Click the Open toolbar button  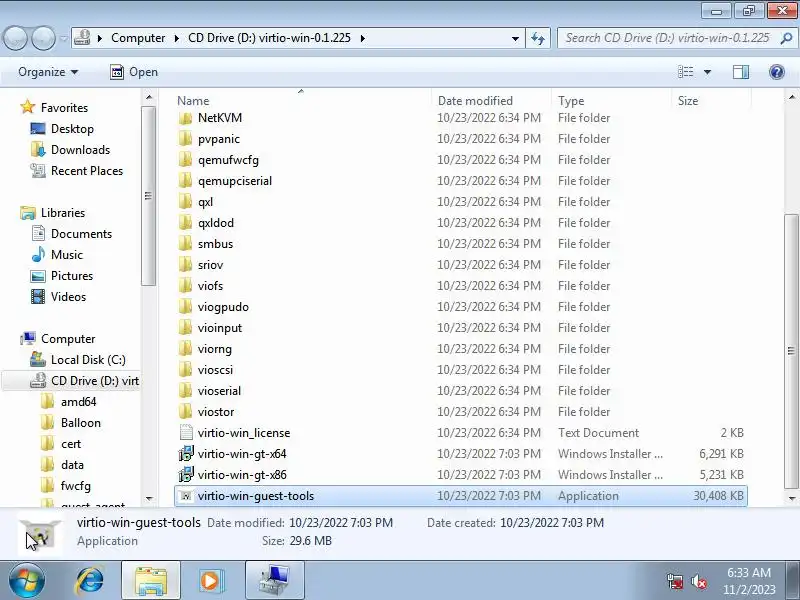coord(134,72)
